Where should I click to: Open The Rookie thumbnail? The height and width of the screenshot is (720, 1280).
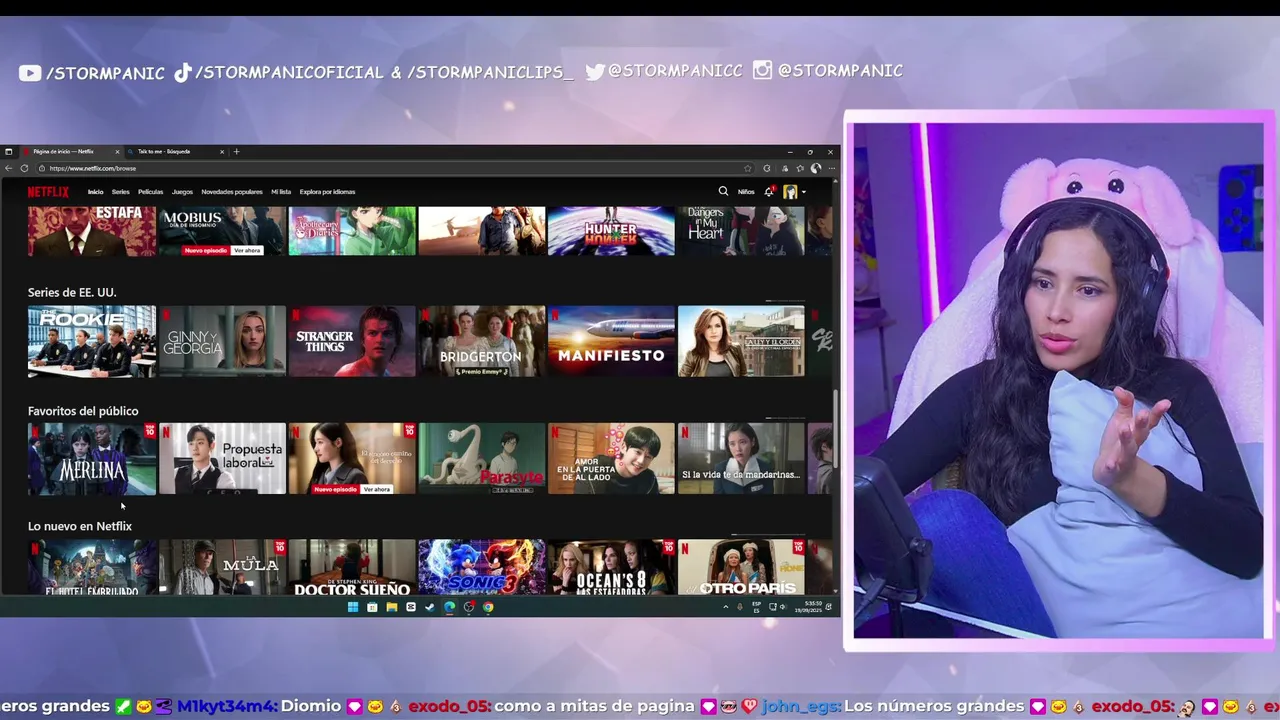pyautogui.click(x=92, y=341)
